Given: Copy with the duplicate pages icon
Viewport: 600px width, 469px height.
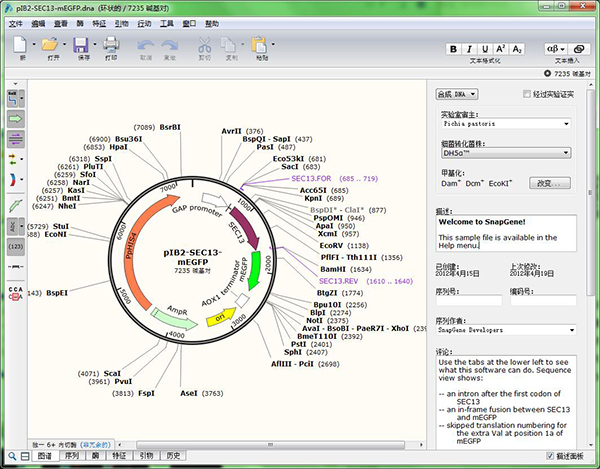Looking at the screenshot, I should coord(228,45).
